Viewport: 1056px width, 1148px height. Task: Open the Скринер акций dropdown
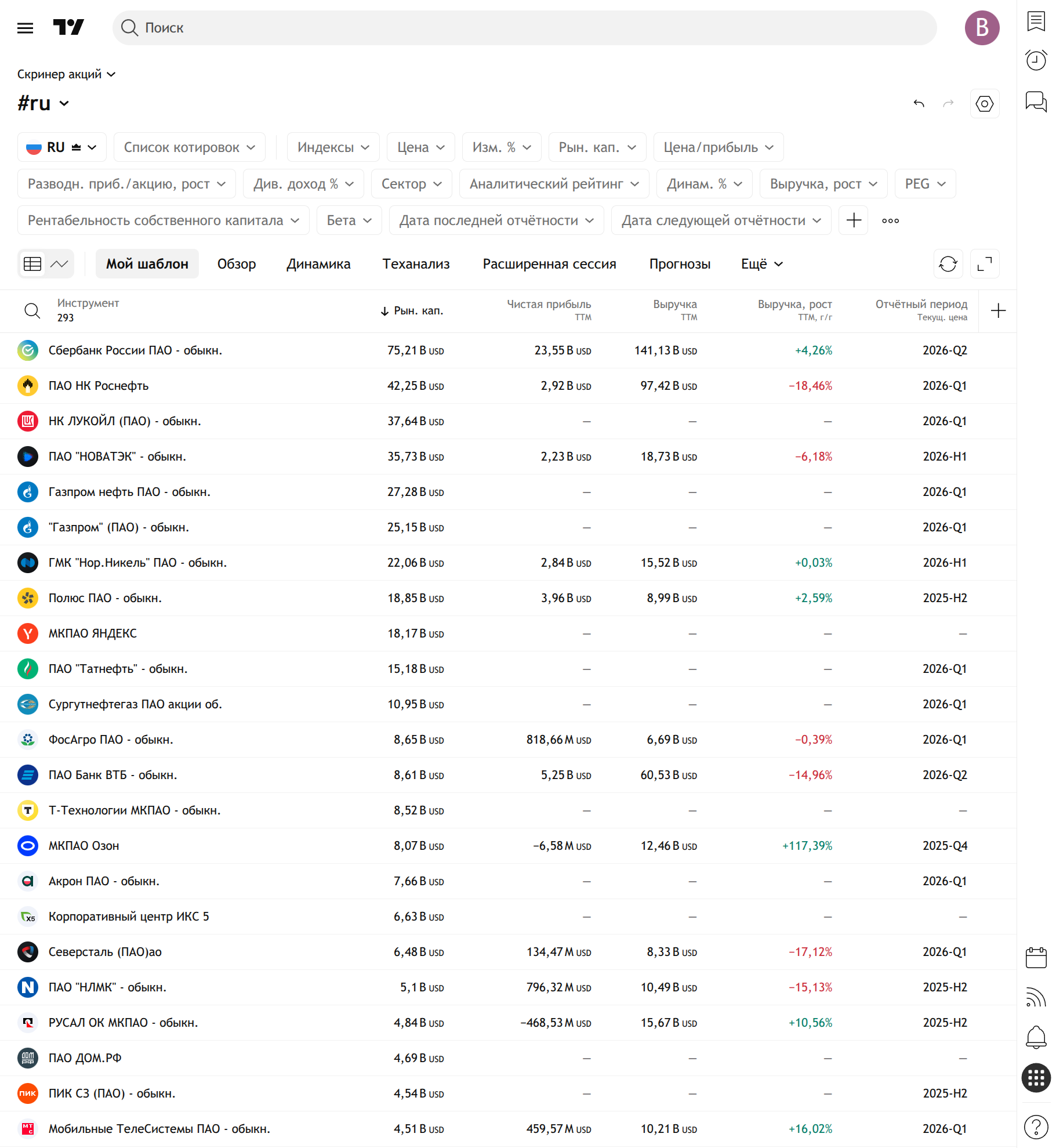pos(67,74)
